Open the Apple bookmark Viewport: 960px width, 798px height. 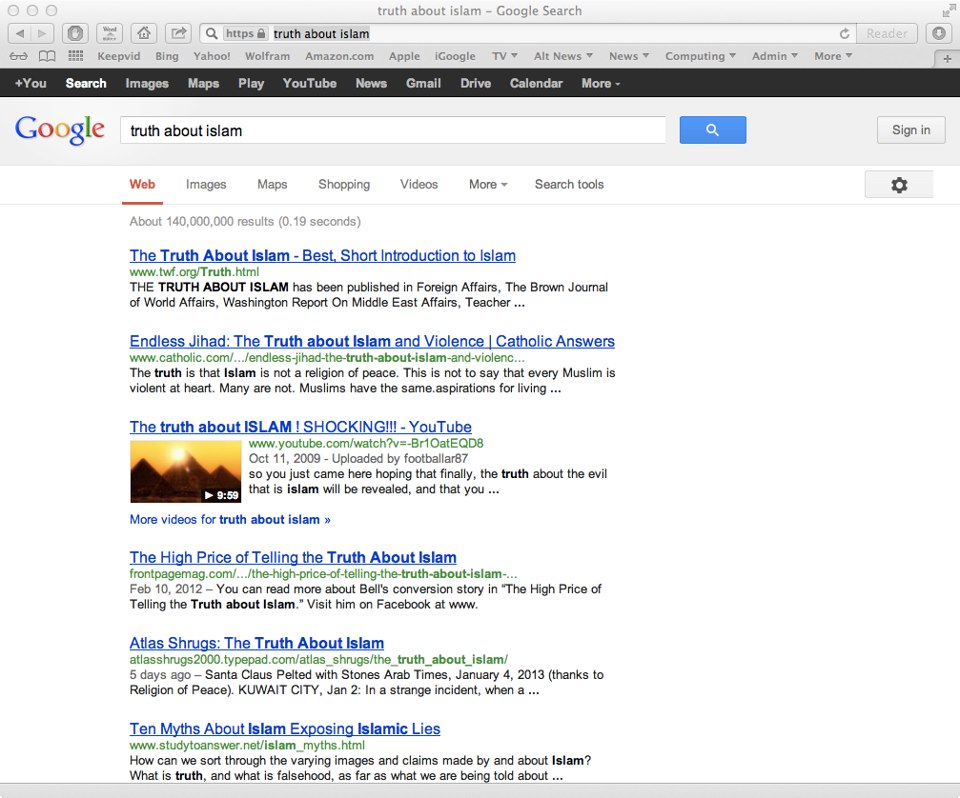[x=404, y=56]
